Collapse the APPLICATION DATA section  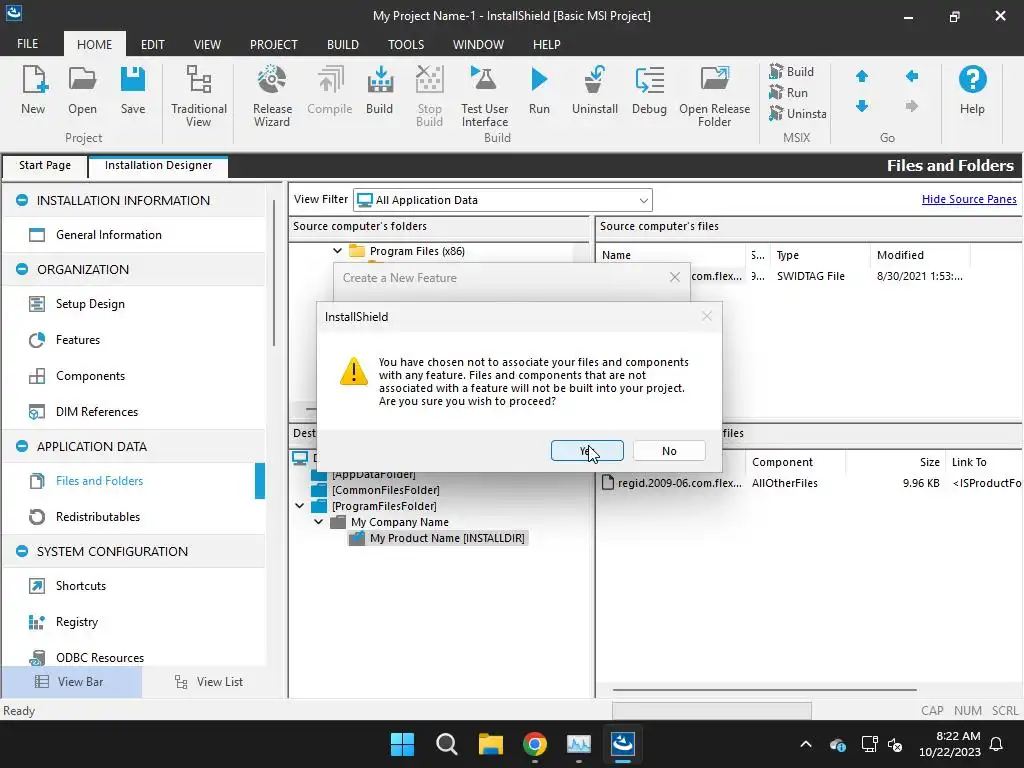pos(22,446)
